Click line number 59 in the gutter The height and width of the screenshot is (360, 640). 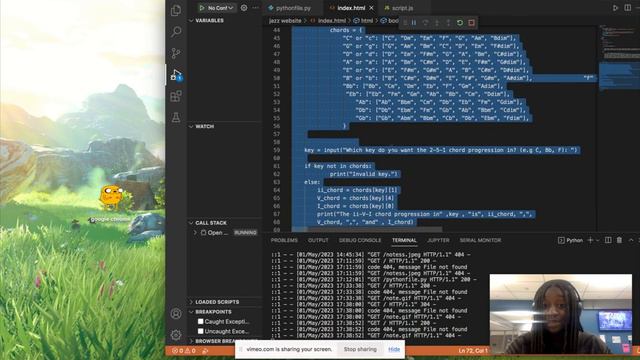coord(276,150)
